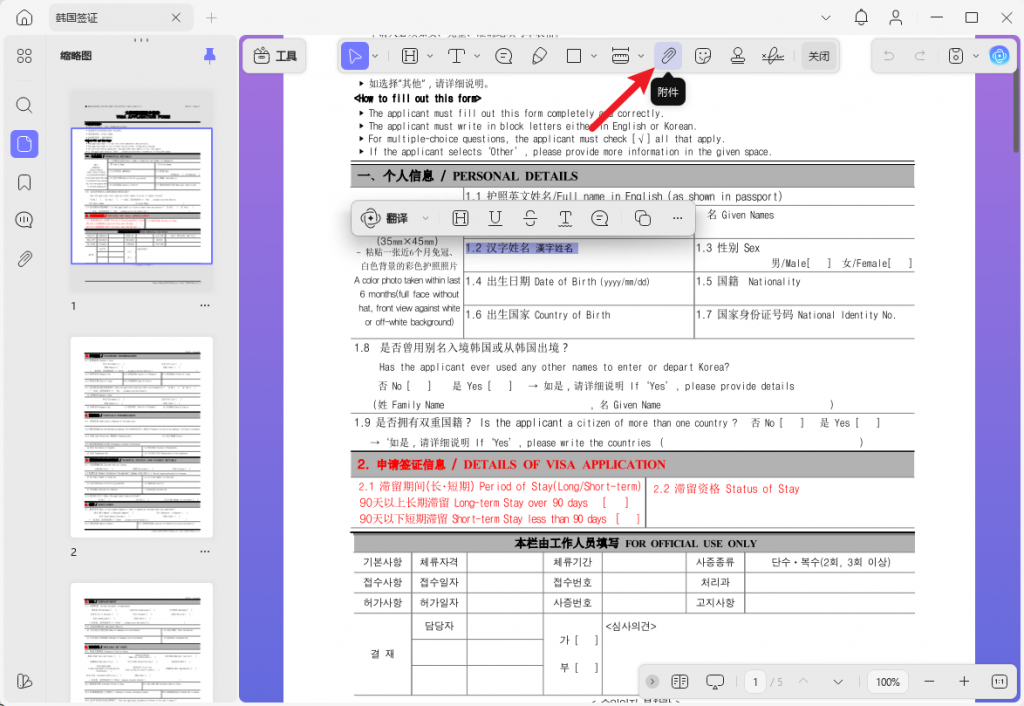Zoom out with the minus button
The image size is (1024, 706).
pos(929,682)
